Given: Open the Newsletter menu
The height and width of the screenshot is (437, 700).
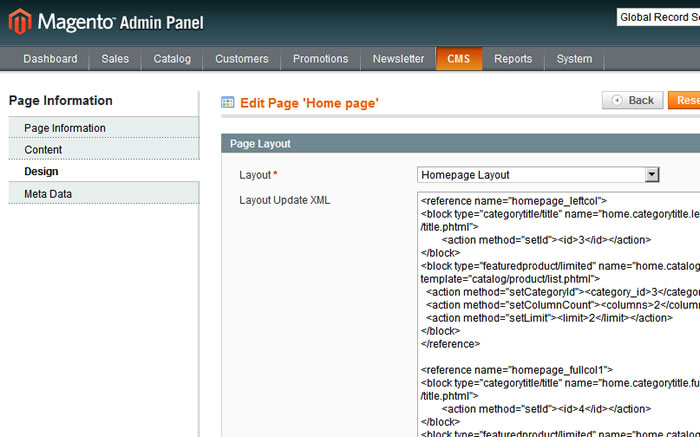Looking at the screenshot, I should coord(398,59).
